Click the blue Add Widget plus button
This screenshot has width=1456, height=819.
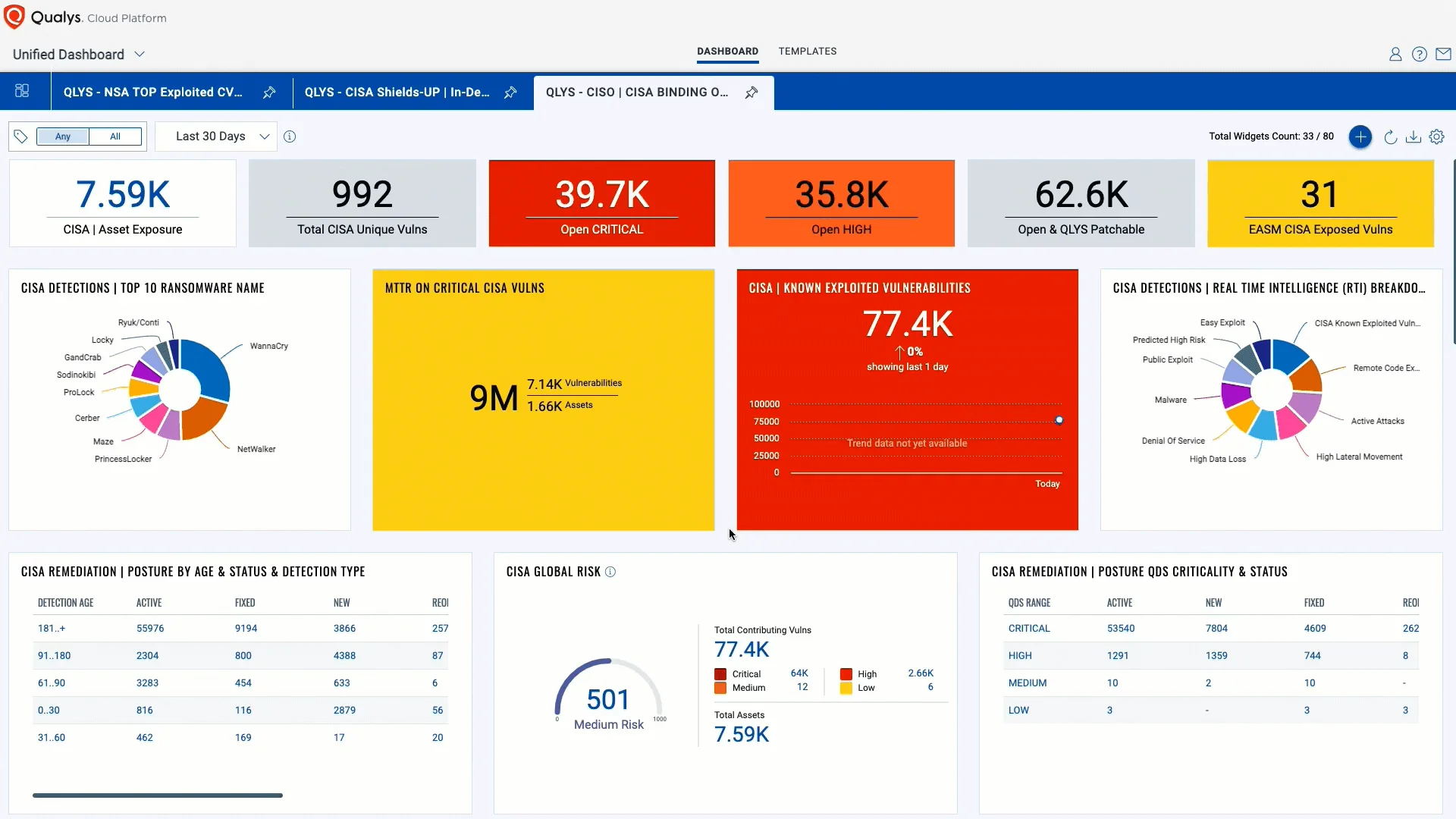click(1360, 136)
